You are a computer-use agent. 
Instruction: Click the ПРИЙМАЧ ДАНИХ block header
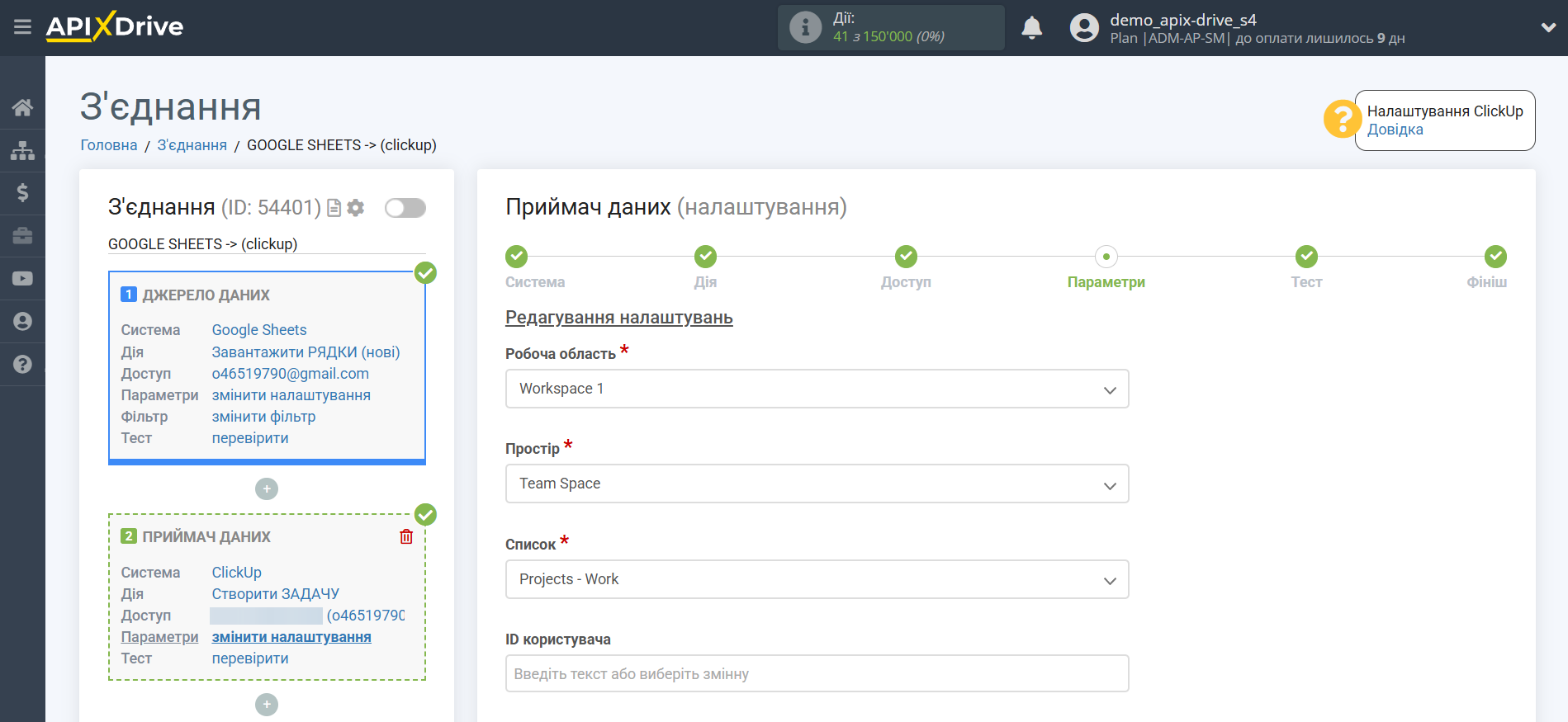tap(206, 537)
